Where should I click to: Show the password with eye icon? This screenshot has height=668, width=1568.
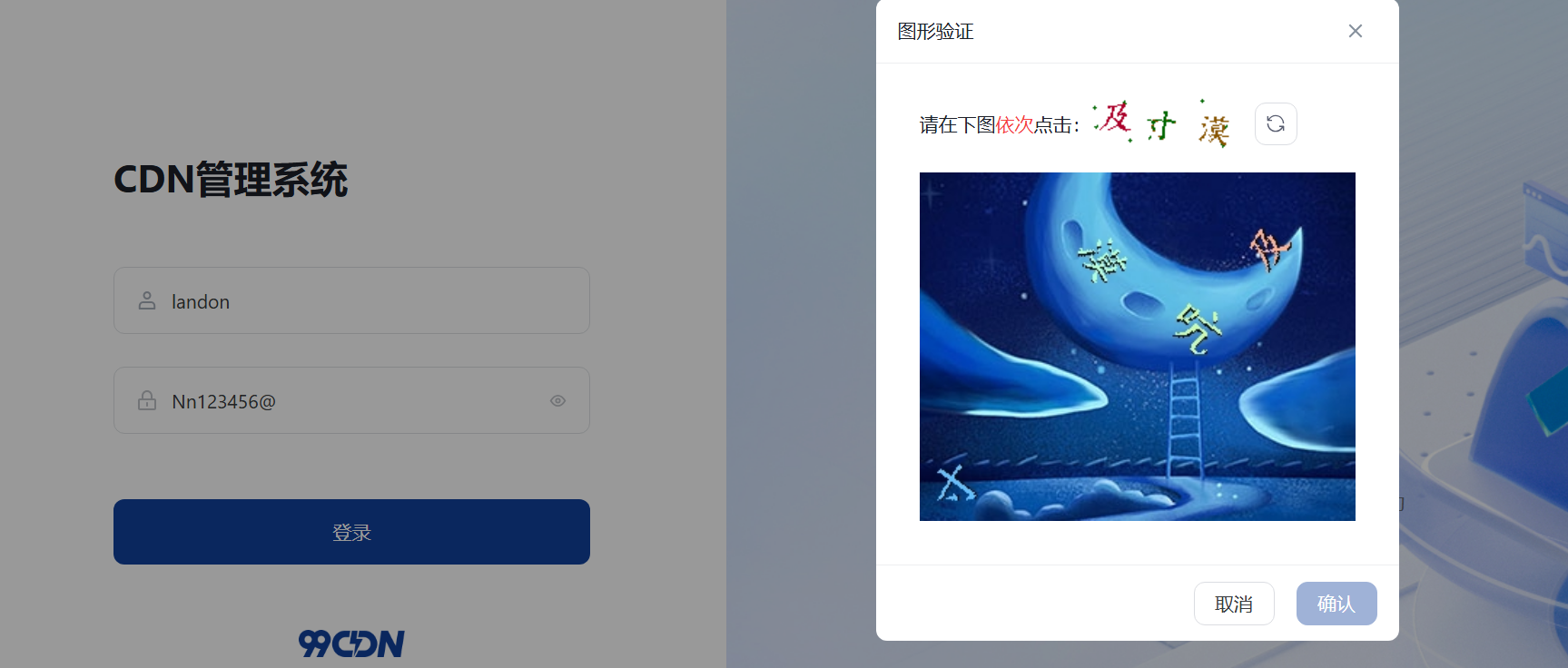click(x=557, y=400)
